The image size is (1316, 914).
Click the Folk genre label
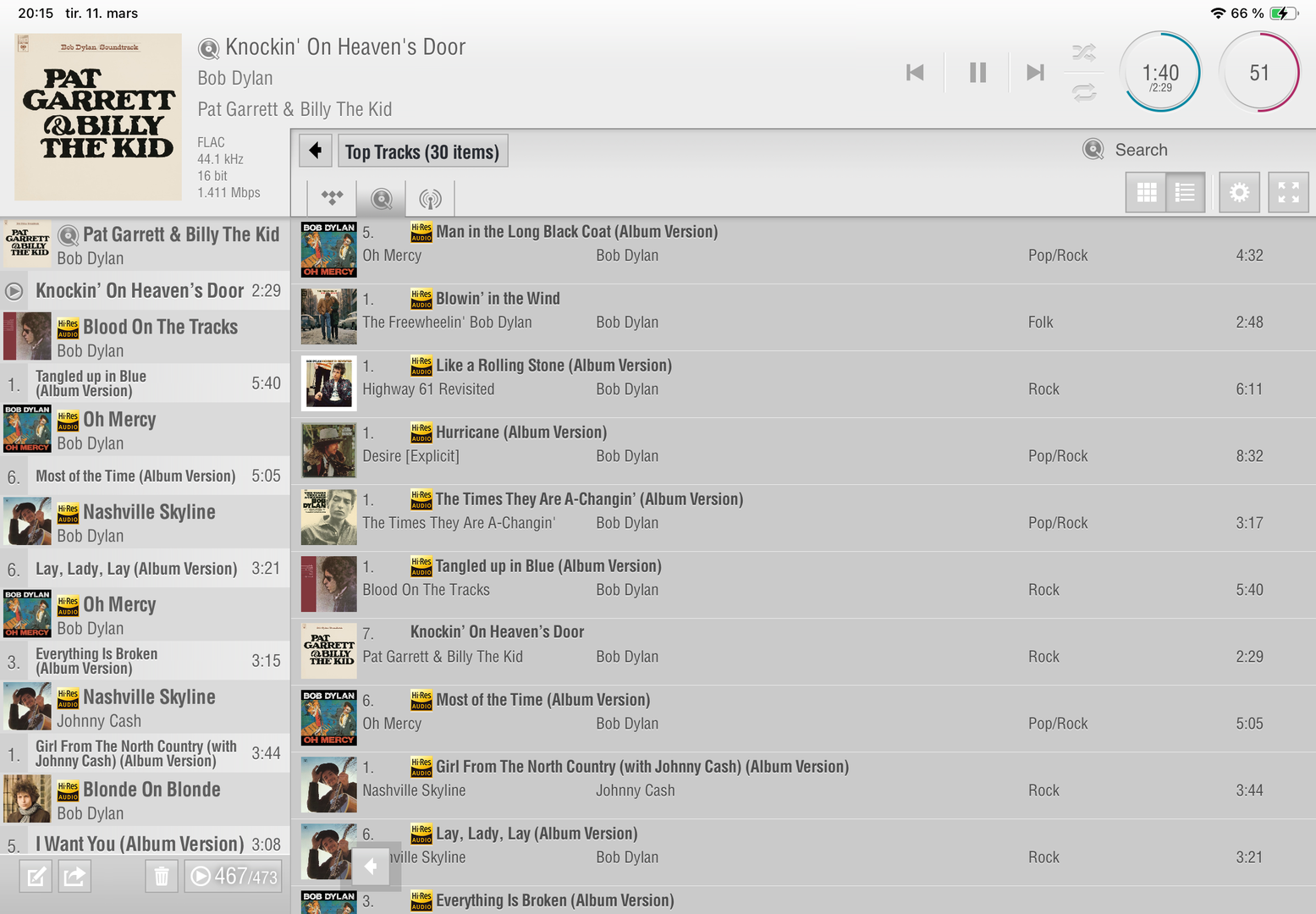pos(1041,322)
